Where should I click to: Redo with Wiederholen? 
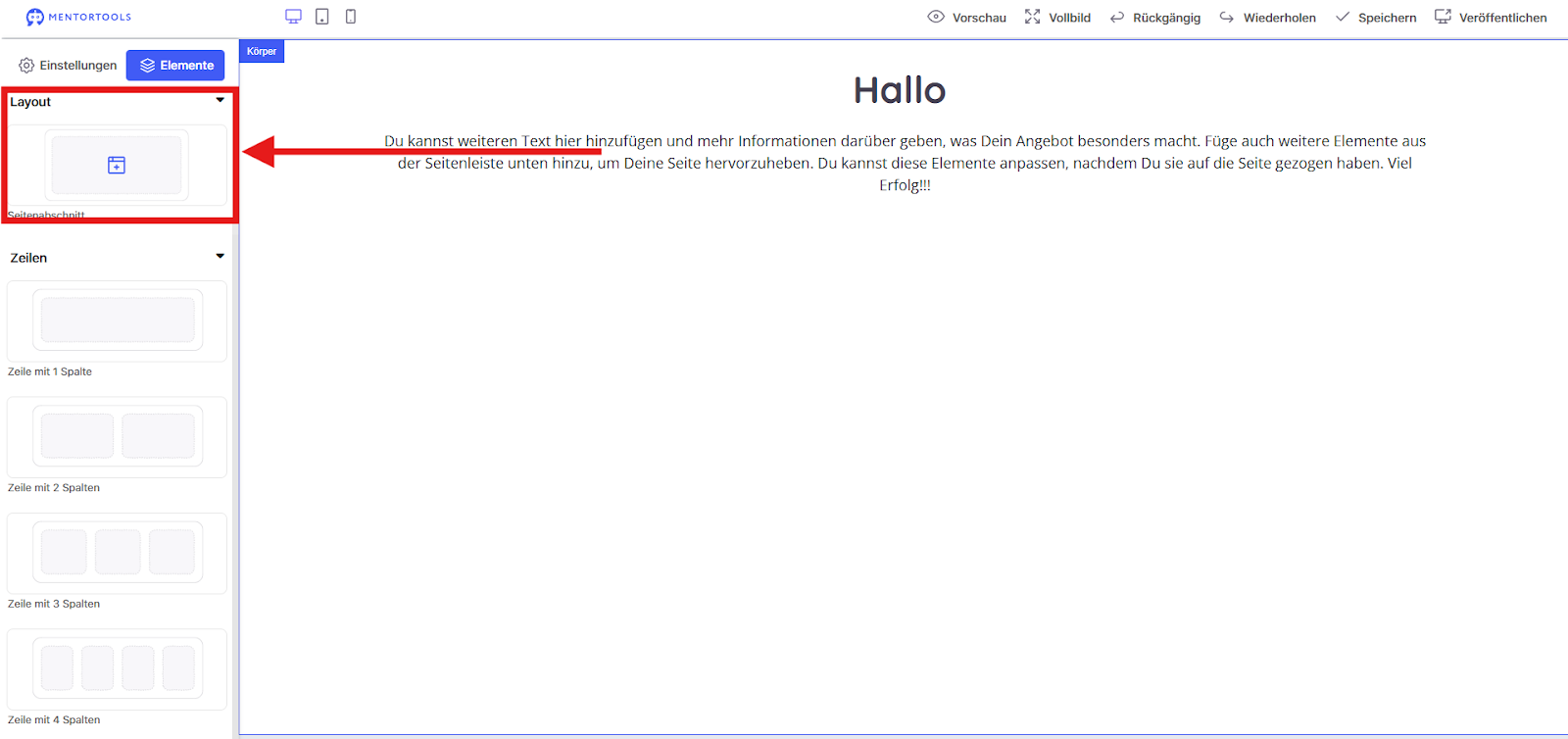(x=1267, y=18)
